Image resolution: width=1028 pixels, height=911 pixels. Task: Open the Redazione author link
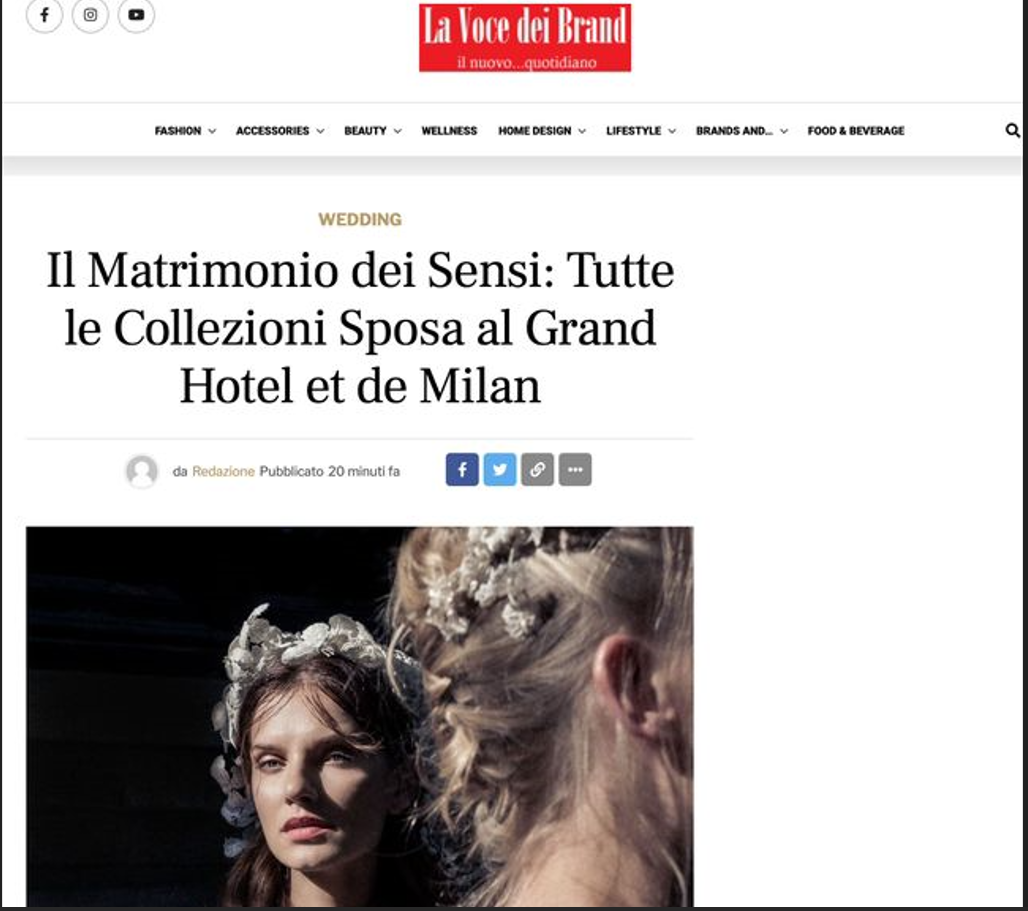pyautogui.click(x=223, y=471)
